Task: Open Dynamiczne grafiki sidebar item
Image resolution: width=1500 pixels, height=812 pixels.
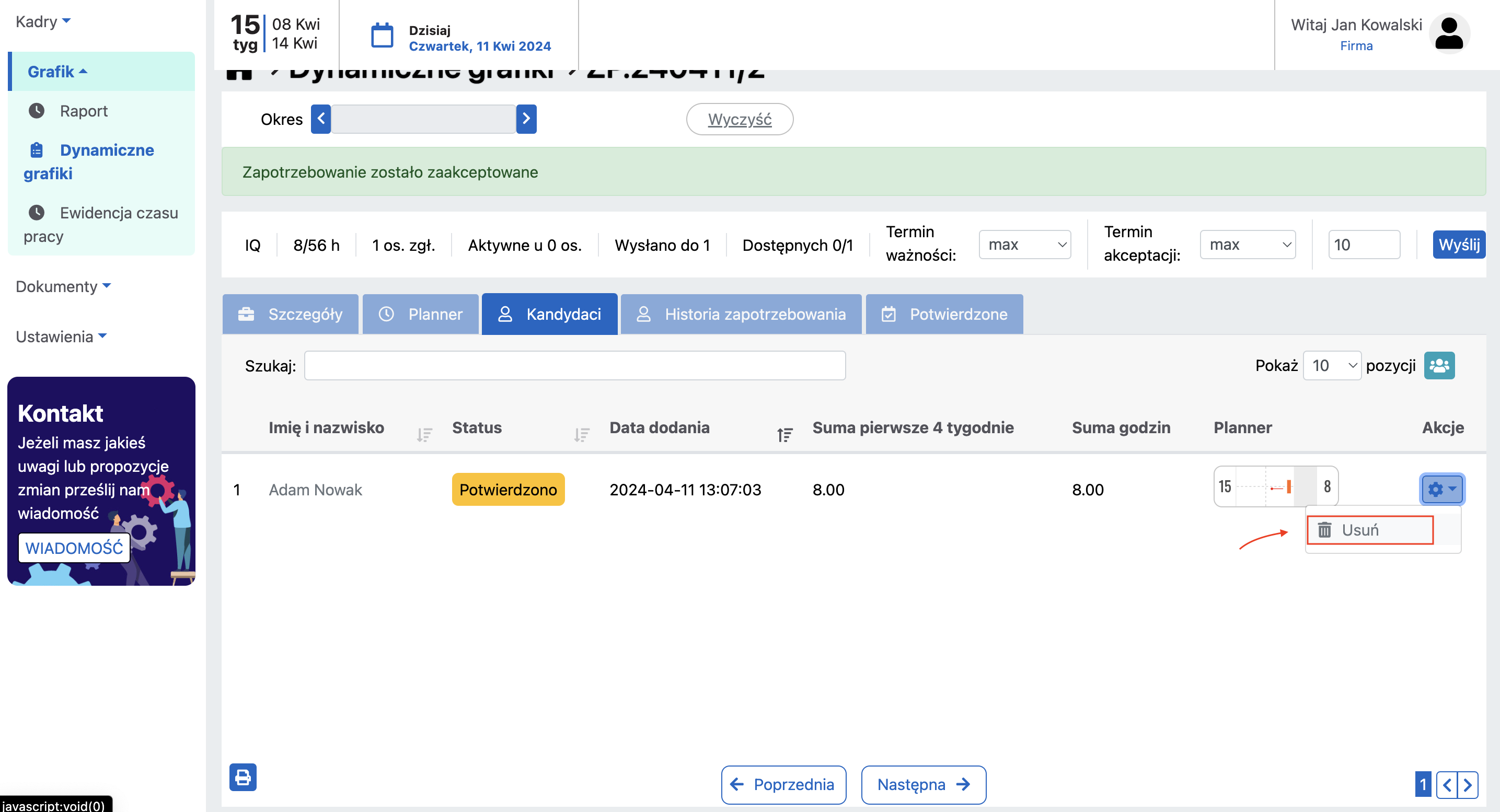Action: click(x=88, y=162)
